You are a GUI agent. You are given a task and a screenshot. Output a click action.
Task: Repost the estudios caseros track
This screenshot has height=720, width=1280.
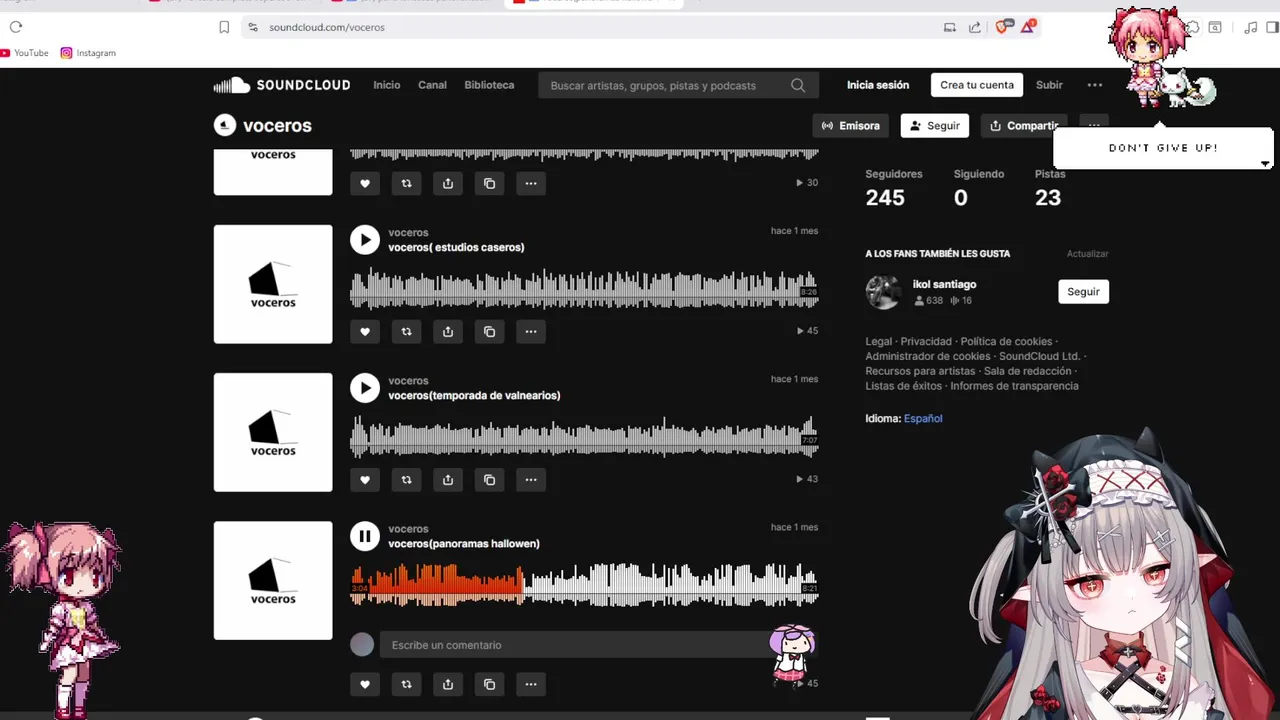click(406, 332)
